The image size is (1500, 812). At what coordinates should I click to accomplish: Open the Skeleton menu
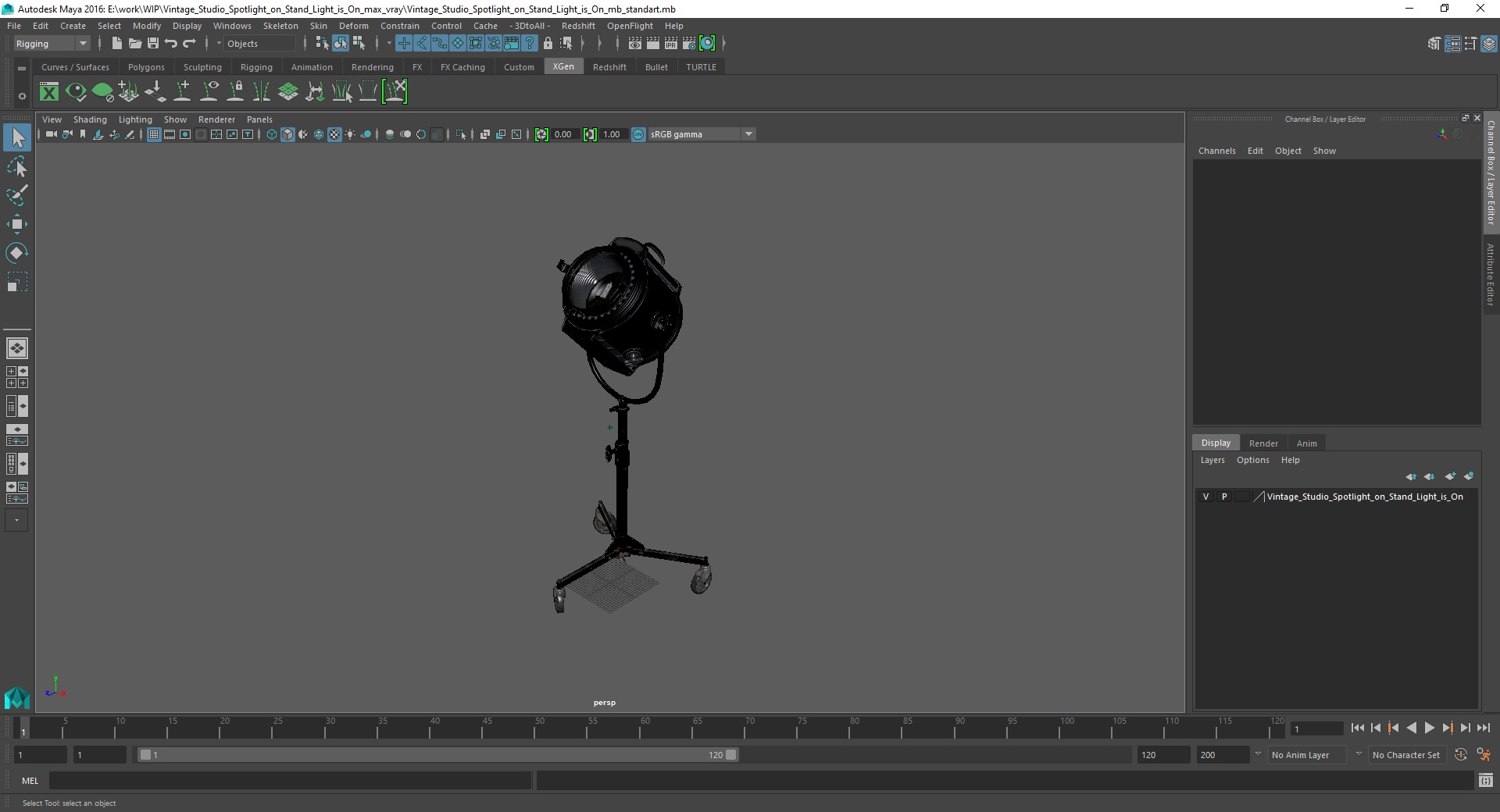click(280, 26)
